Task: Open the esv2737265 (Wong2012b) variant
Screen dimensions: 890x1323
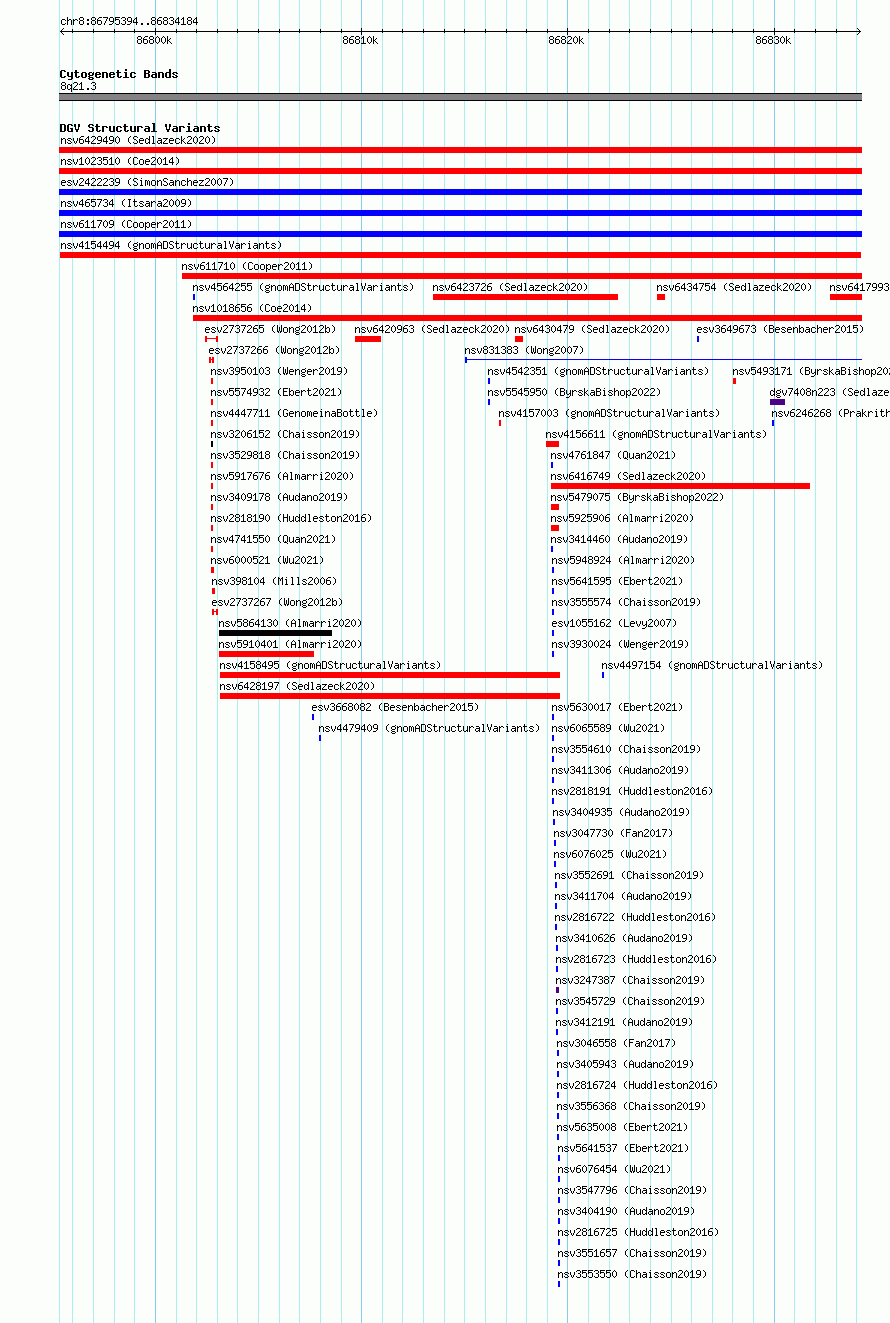Action: click(x=270, y=330)
